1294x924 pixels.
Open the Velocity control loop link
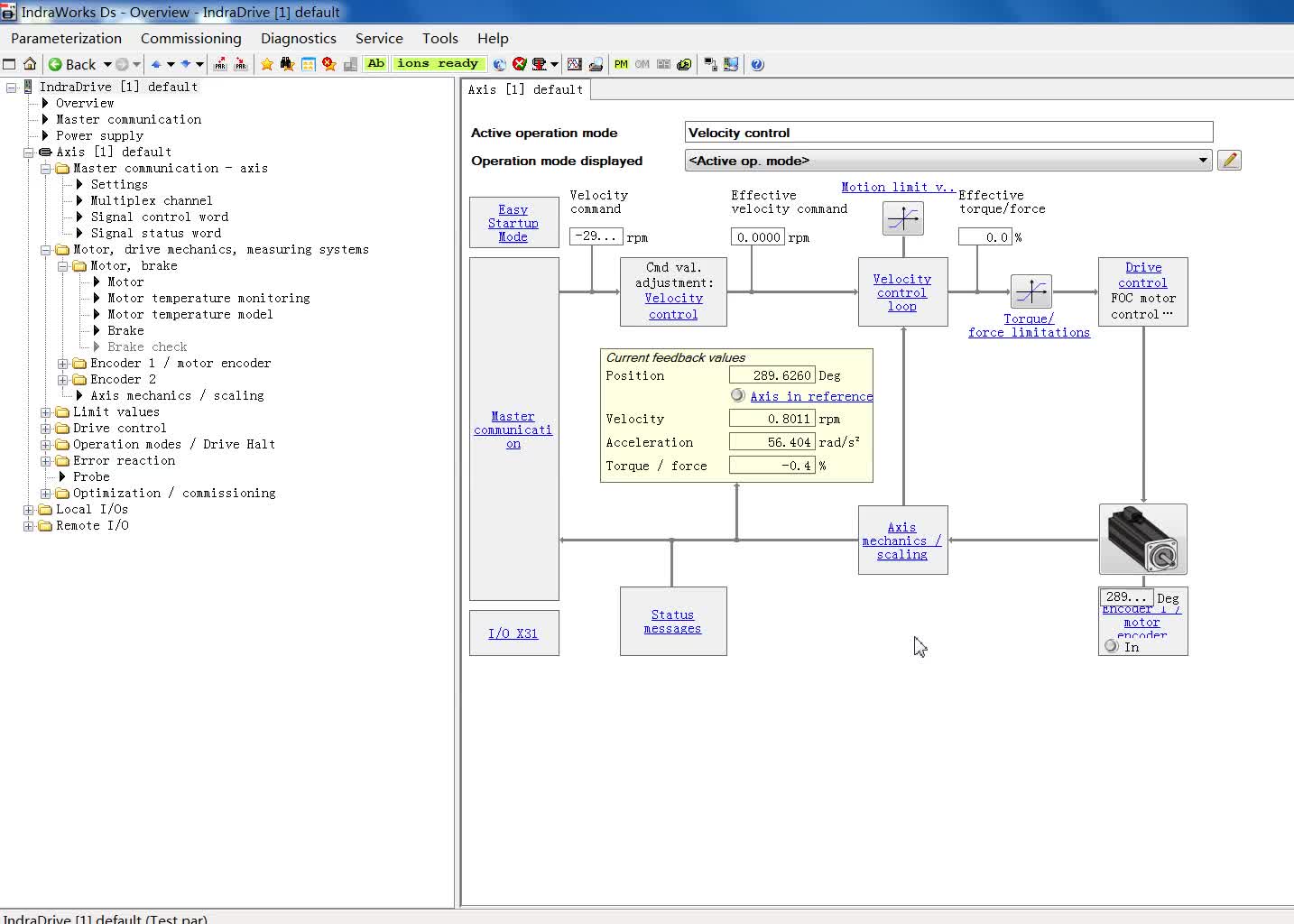(x=902, y=292)
